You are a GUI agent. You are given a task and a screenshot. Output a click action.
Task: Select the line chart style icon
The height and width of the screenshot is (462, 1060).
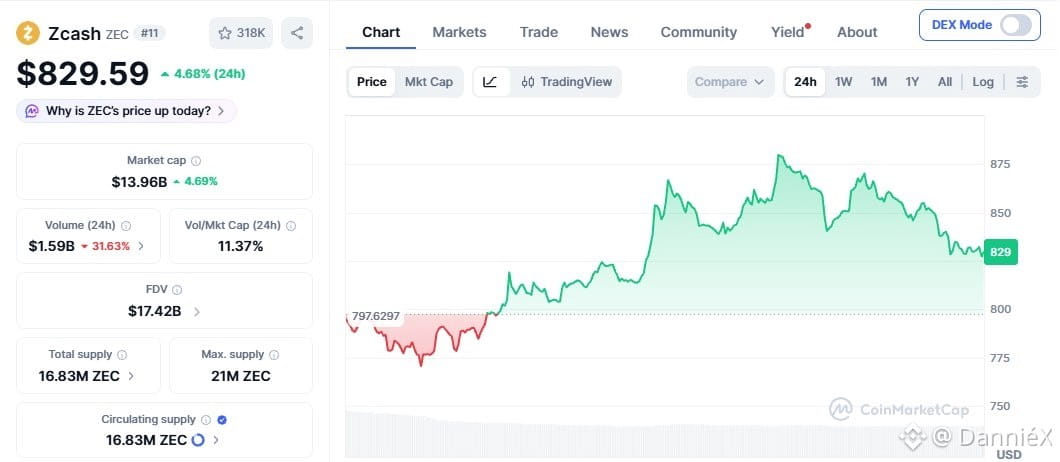click(x=491, y=82)
